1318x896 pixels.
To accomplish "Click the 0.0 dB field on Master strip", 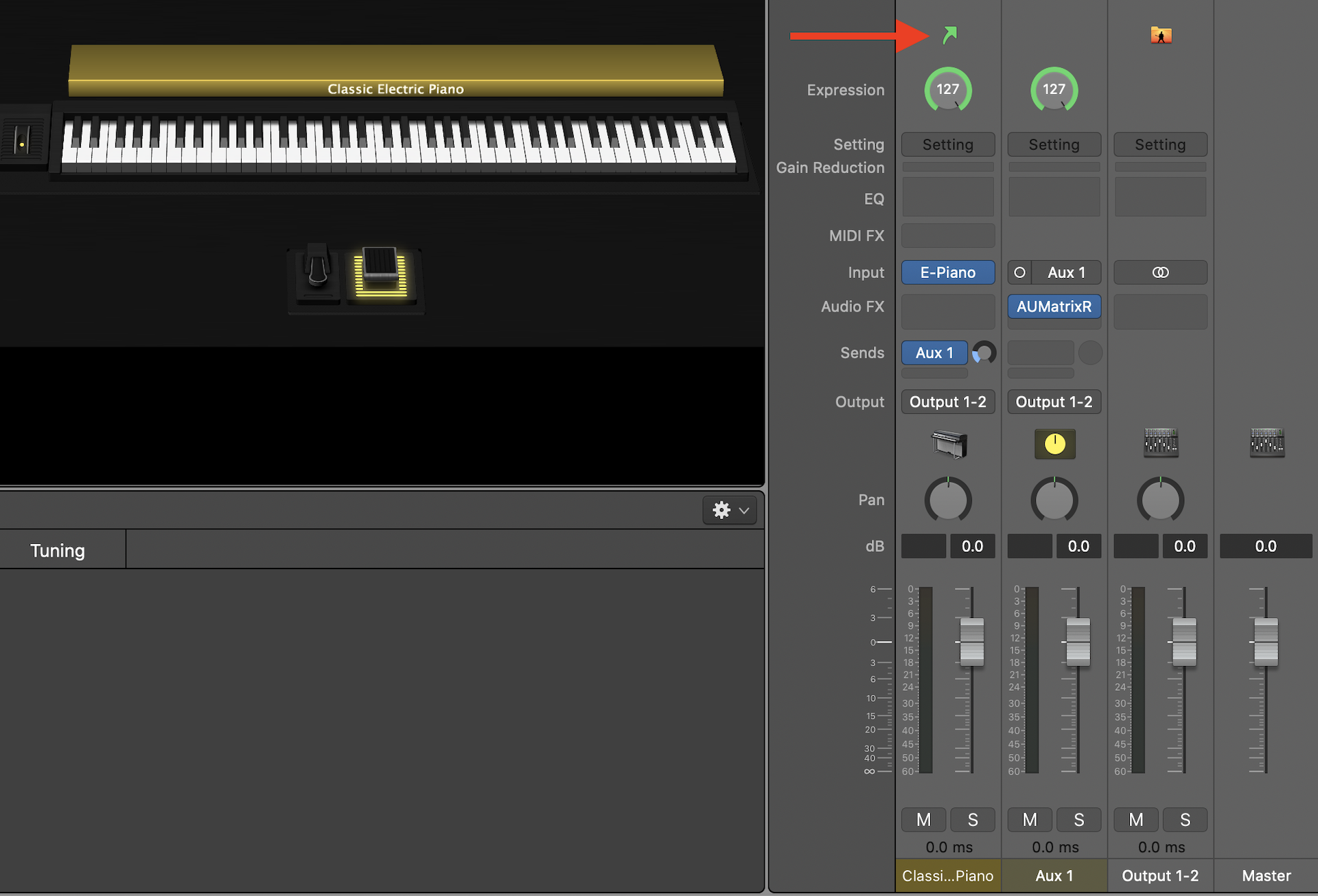I will [1266, 546].
